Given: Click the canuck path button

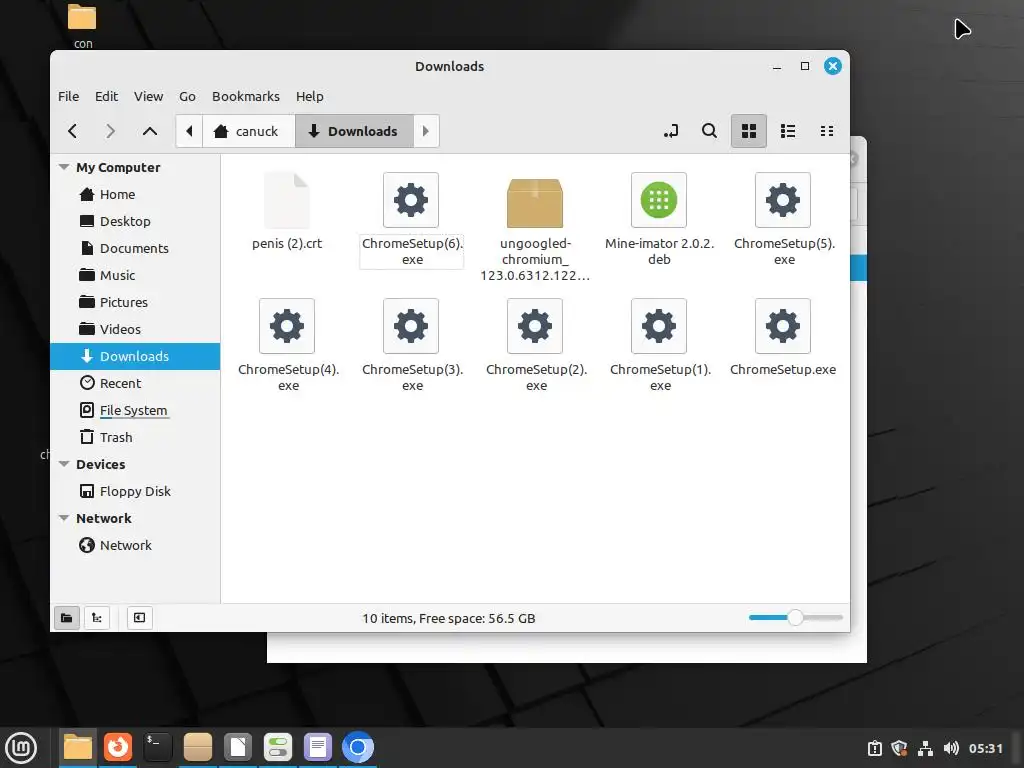Looking at the screenshot, I should coord(249,131).
